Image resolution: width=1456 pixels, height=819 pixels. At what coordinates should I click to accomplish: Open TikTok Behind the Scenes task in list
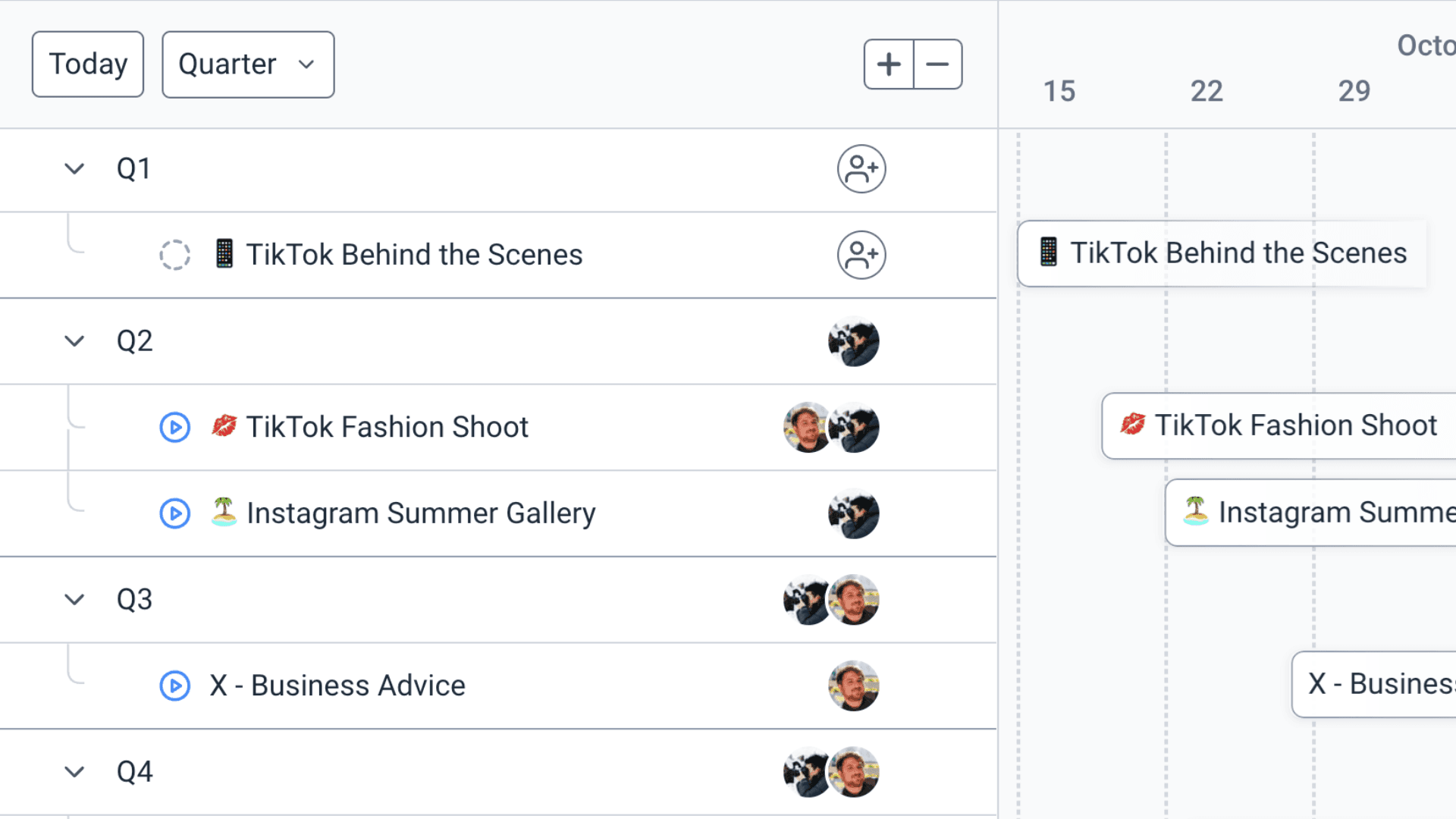[414, 255]
